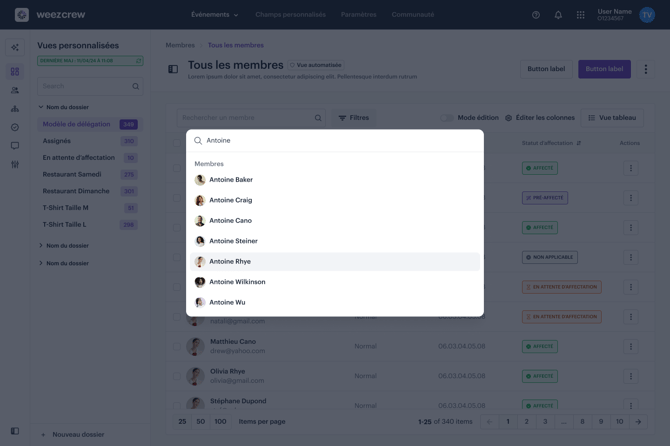Click the Antoine search input in popup
This screenshot has width=670, height=446.
(335, 141)
